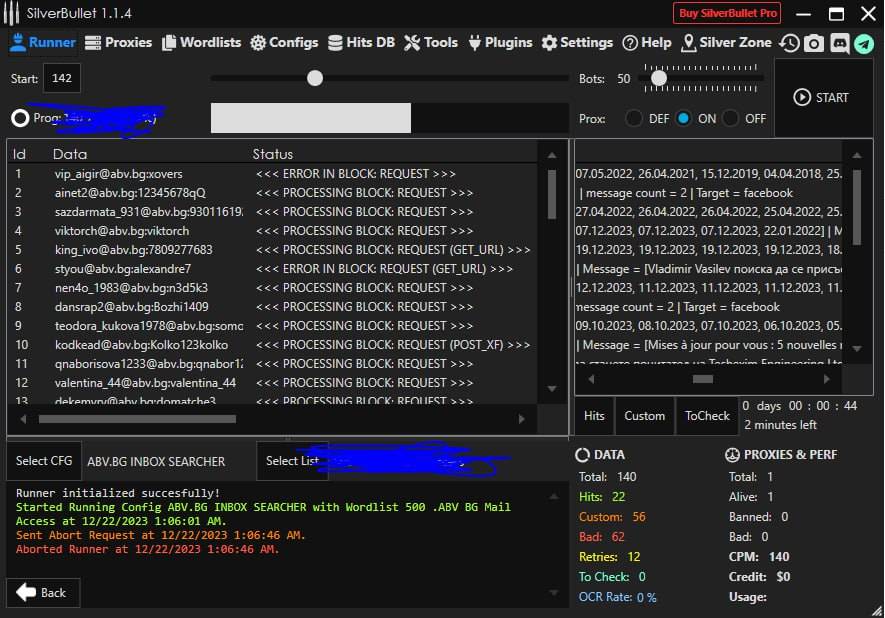This screenshot has width=885, height=618.
Task: Select the DEF proxy radio button
Action: 634,118
